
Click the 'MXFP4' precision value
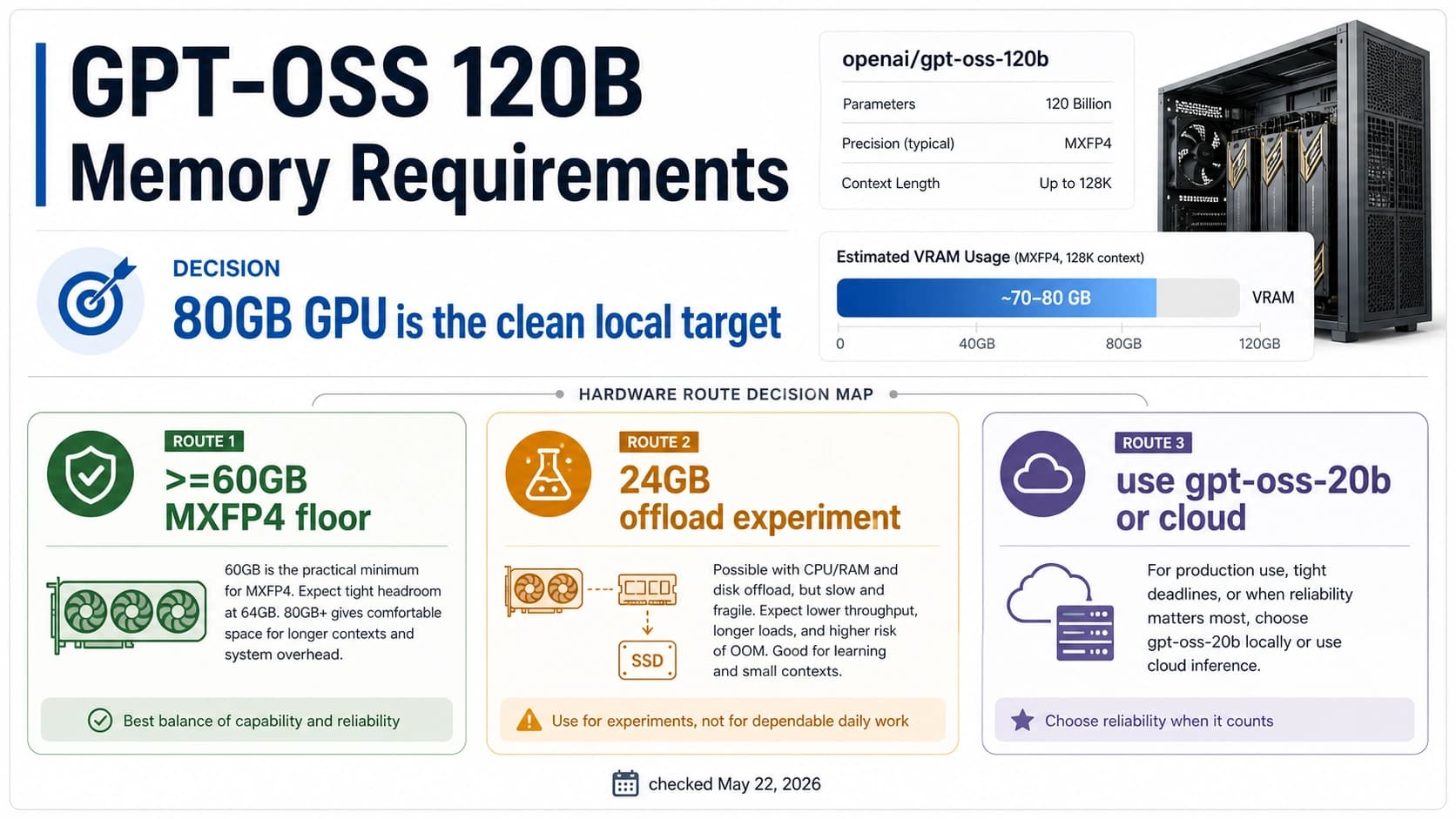[x=1088, y=144]
